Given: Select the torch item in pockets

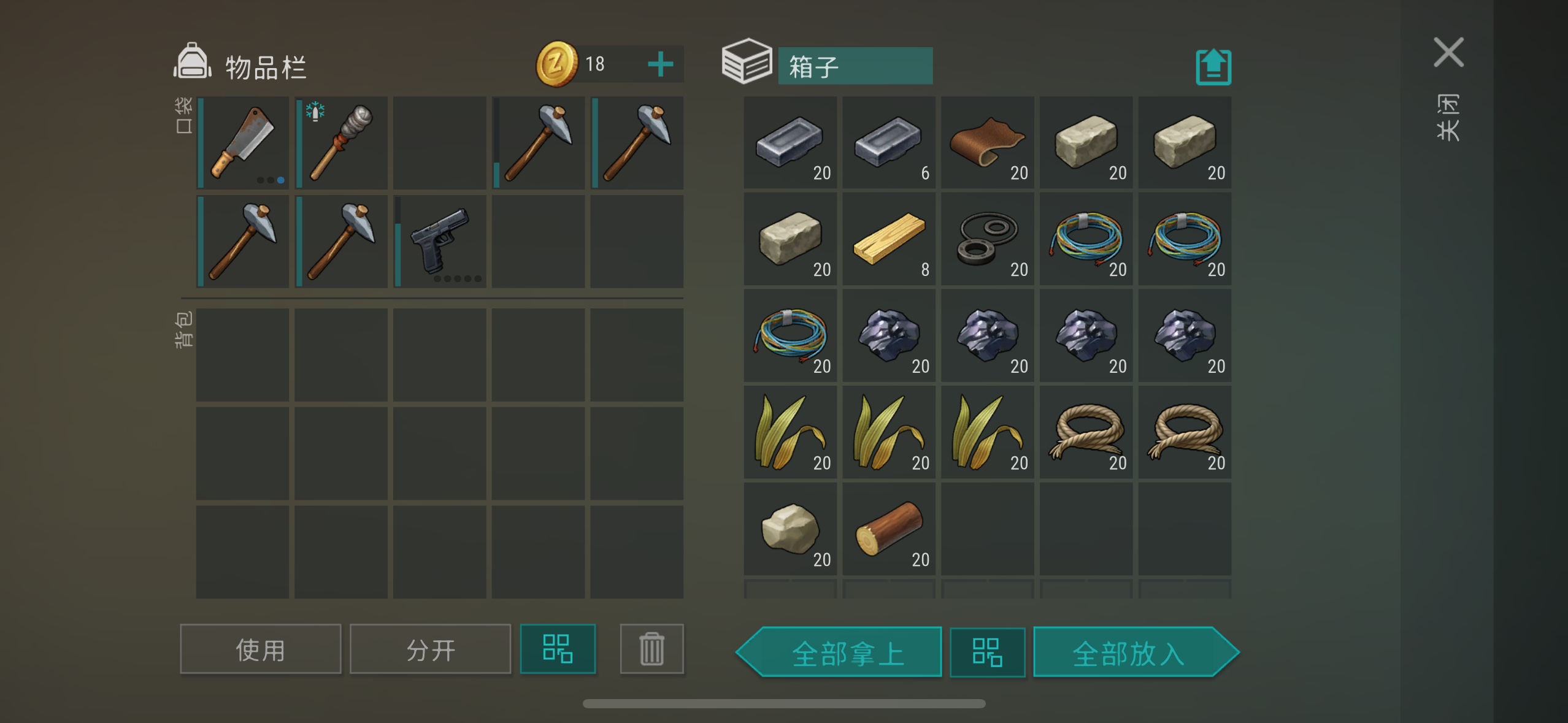Looking at the screenshot, I should (x=341, y=142).
